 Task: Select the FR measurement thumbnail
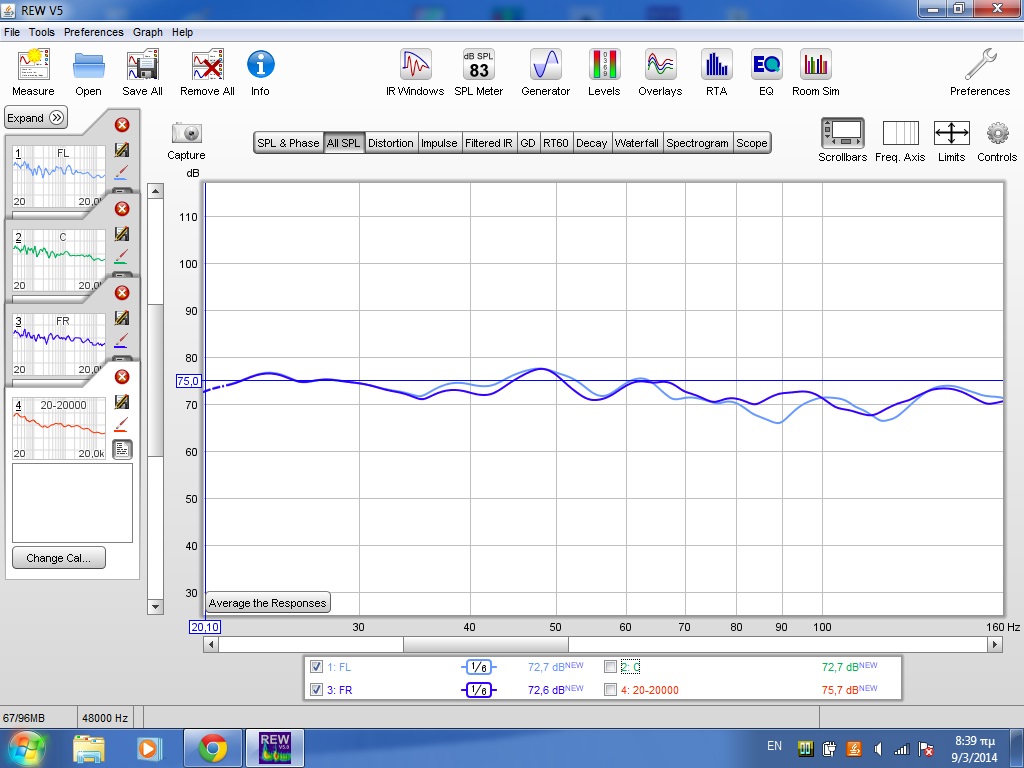[x=59, y=344]
